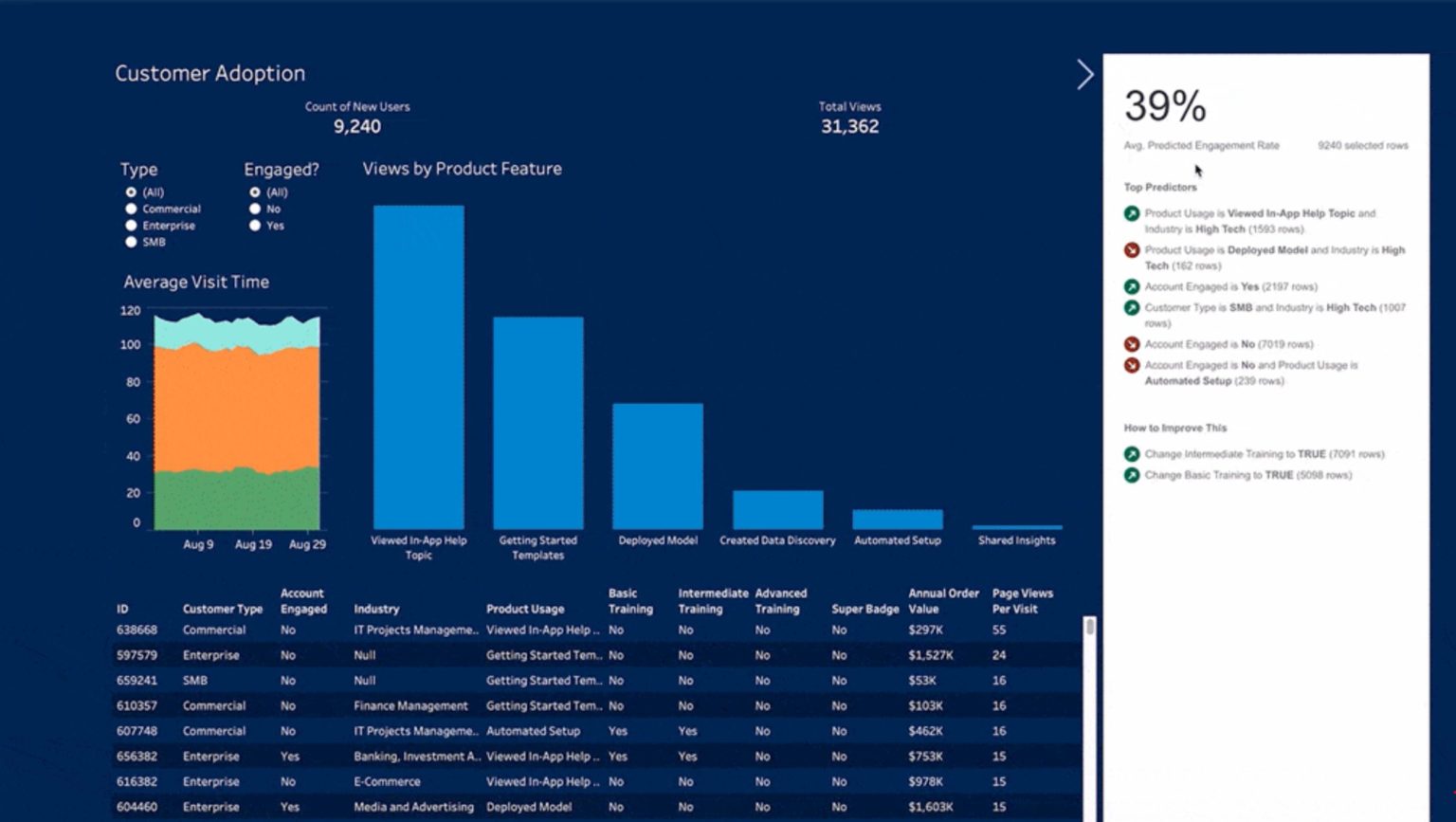Viewport: 1456px width, 822px height.
Task: Click the 9240 selected rows label
Action: (x=1362, y=145)
